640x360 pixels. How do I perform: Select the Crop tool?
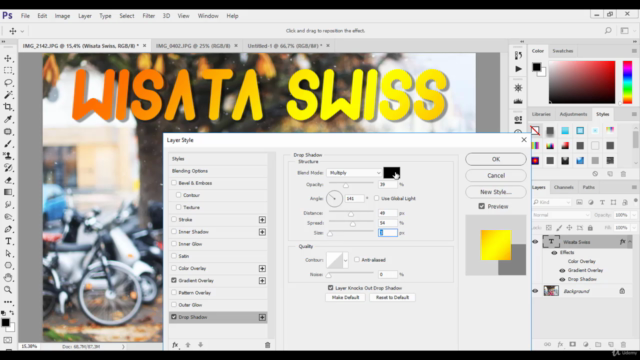pos(8,107)
